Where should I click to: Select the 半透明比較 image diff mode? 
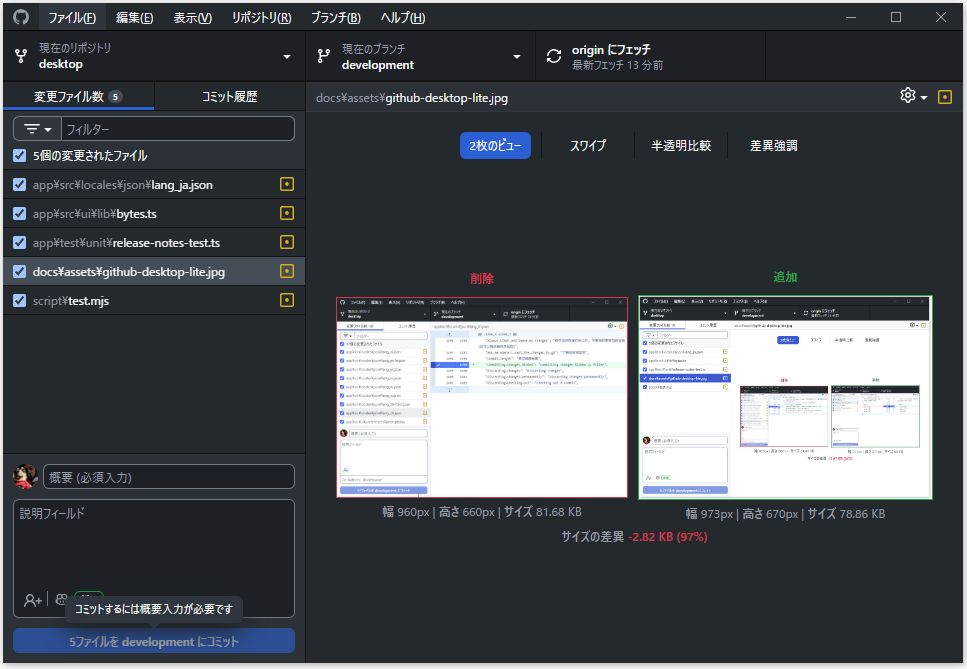point(681,146)
